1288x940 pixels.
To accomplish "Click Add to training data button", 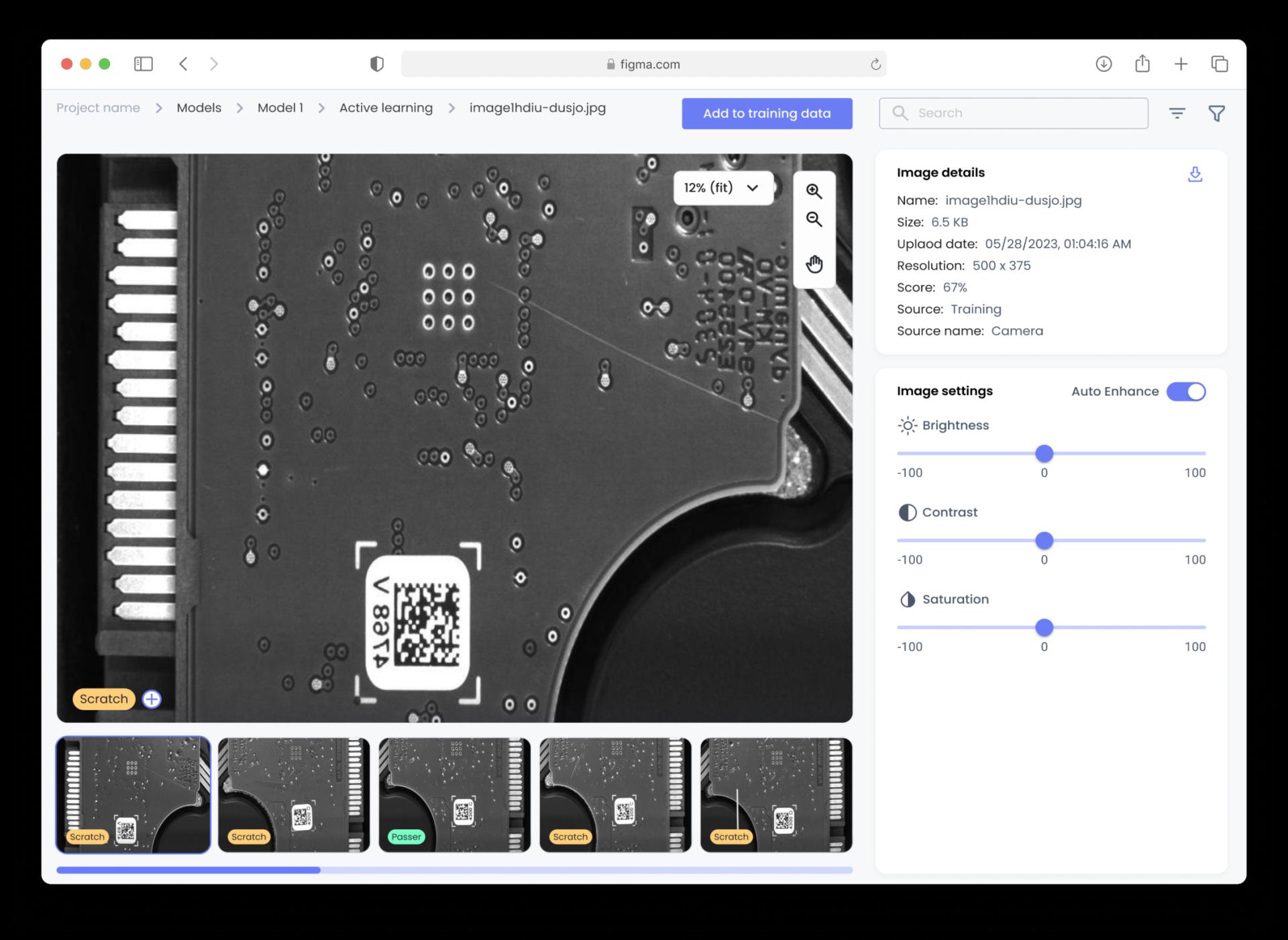I will (x=767, y=113).
